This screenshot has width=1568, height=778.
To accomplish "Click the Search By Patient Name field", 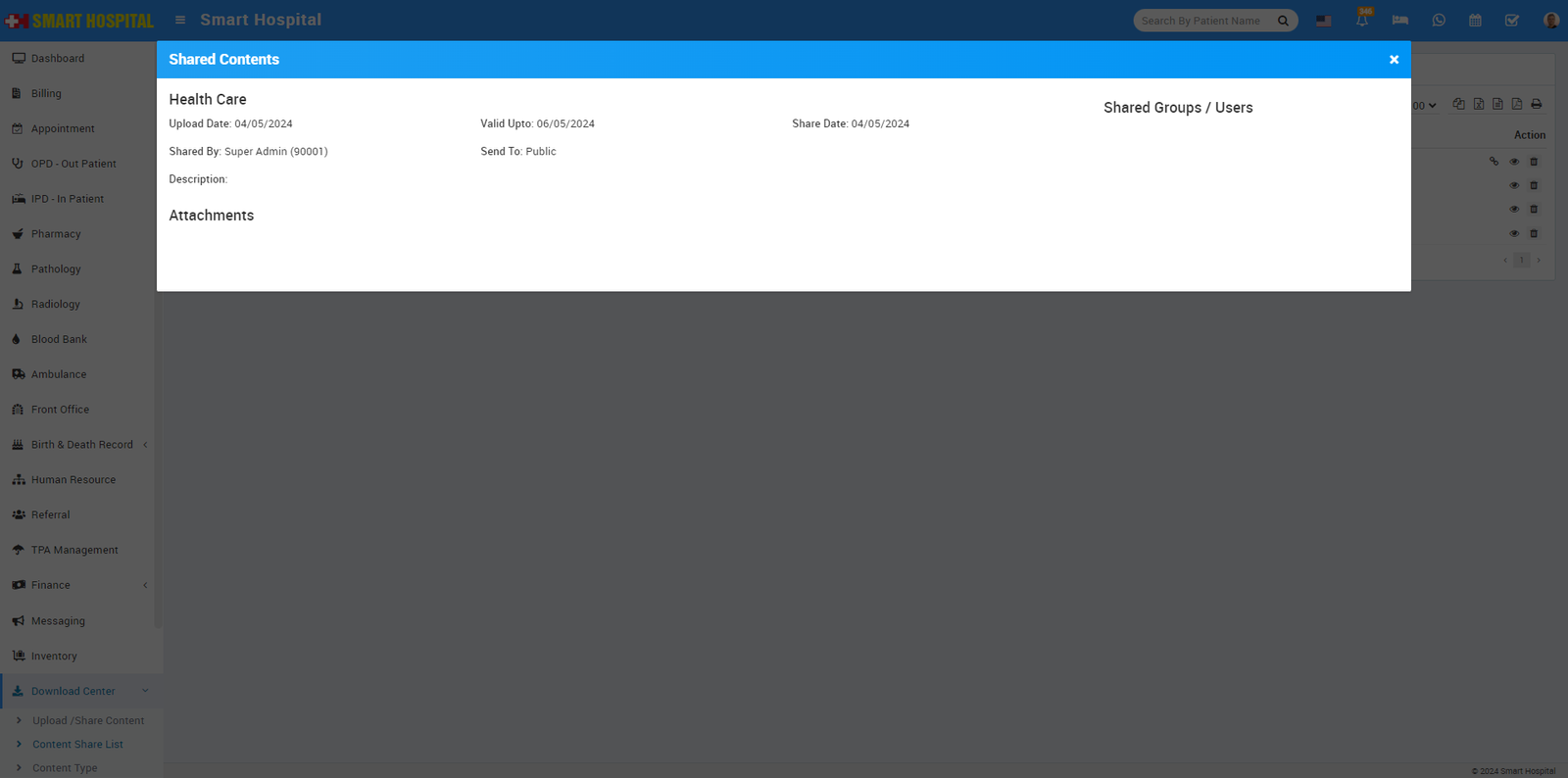I will [1202, 21].
